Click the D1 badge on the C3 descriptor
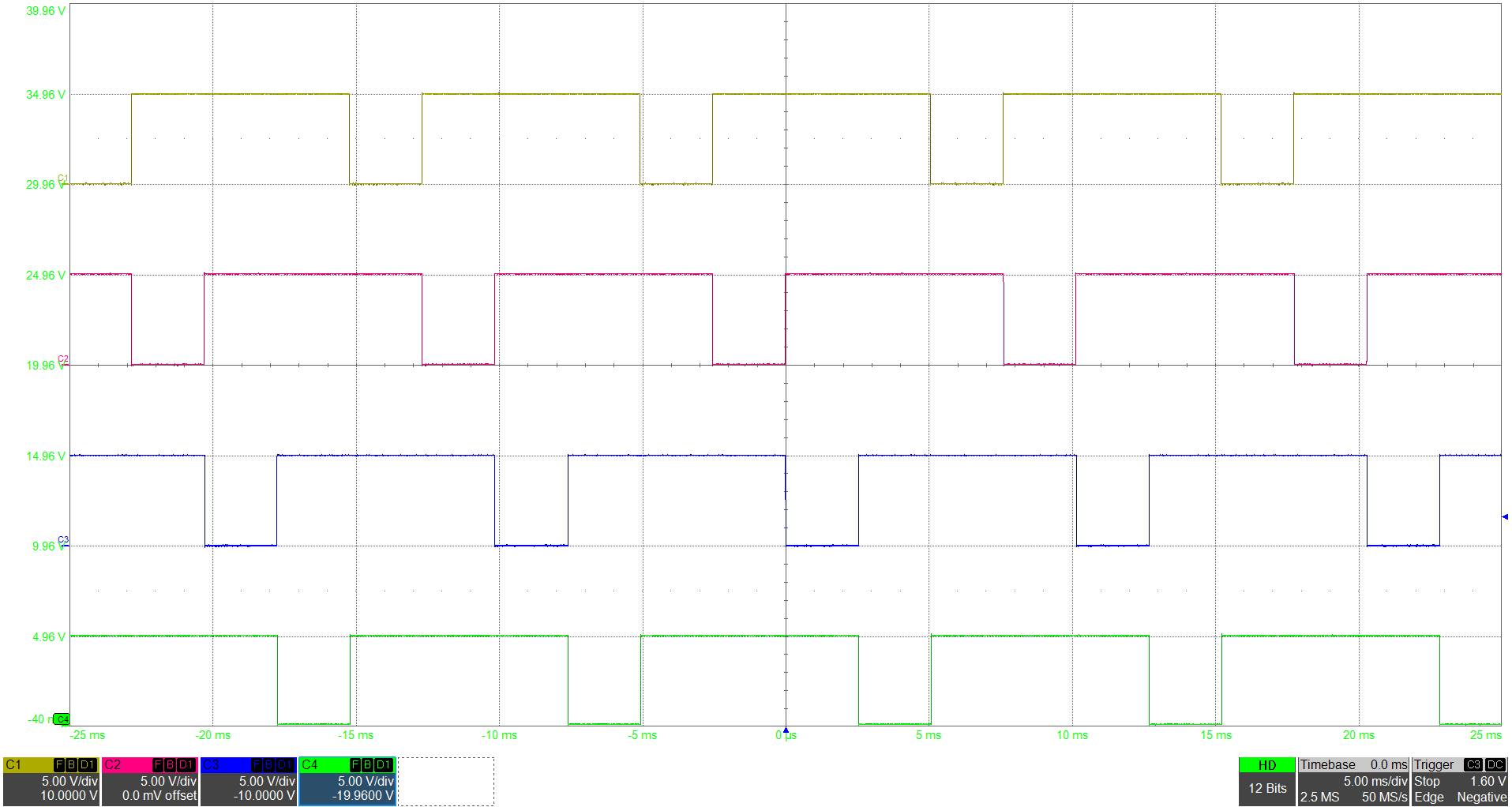The width and height of the screenshot is (1512, 807). [x=283, y=764]
